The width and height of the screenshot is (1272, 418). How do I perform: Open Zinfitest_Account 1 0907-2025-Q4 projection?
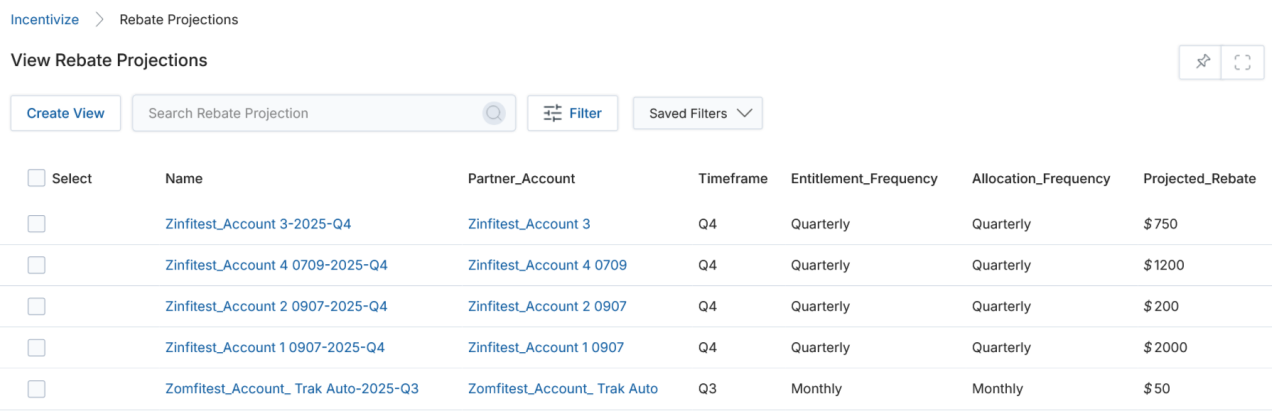click(x=275, y=347)
